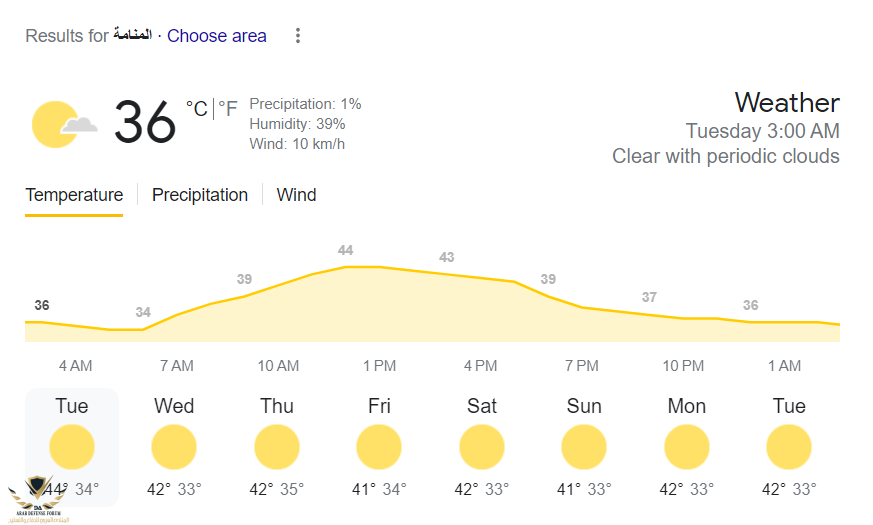
Task: Click the Choose area link
Action: [217, 36]
